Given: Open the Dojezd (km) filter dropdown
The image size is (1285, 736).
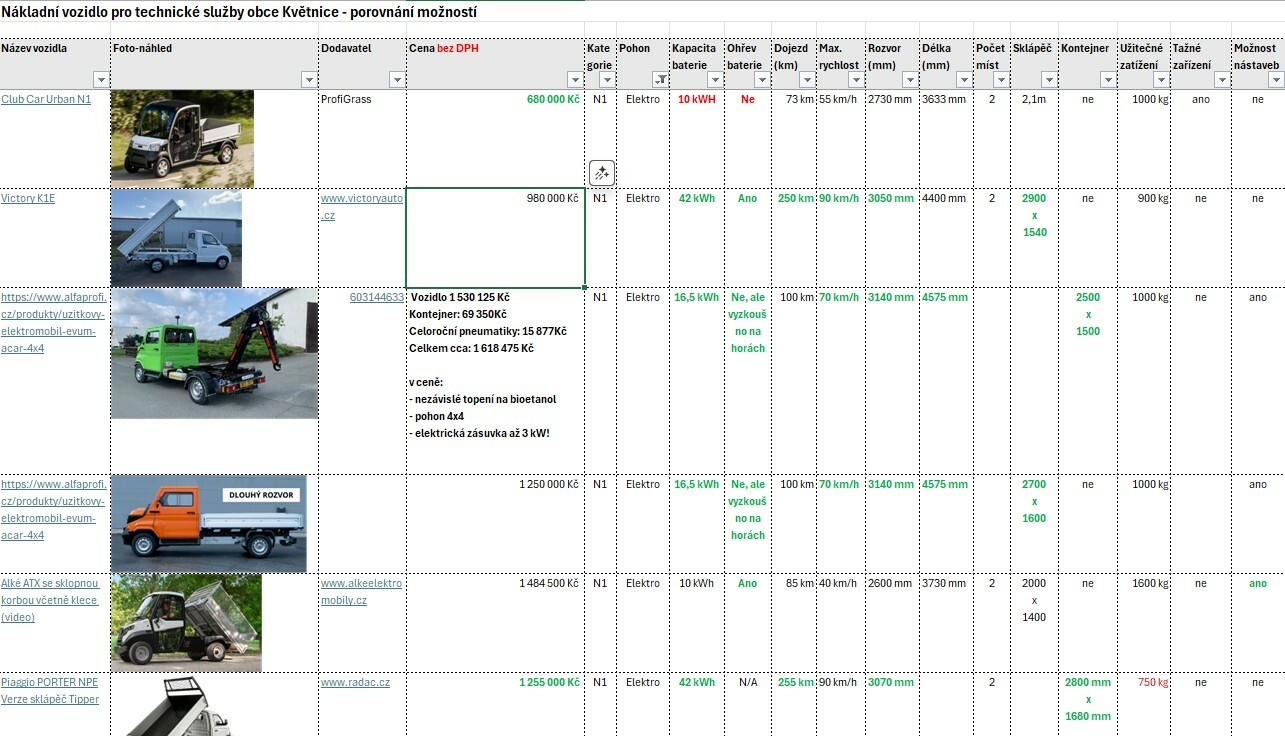Looking at the screenshot, I should 805,80.
